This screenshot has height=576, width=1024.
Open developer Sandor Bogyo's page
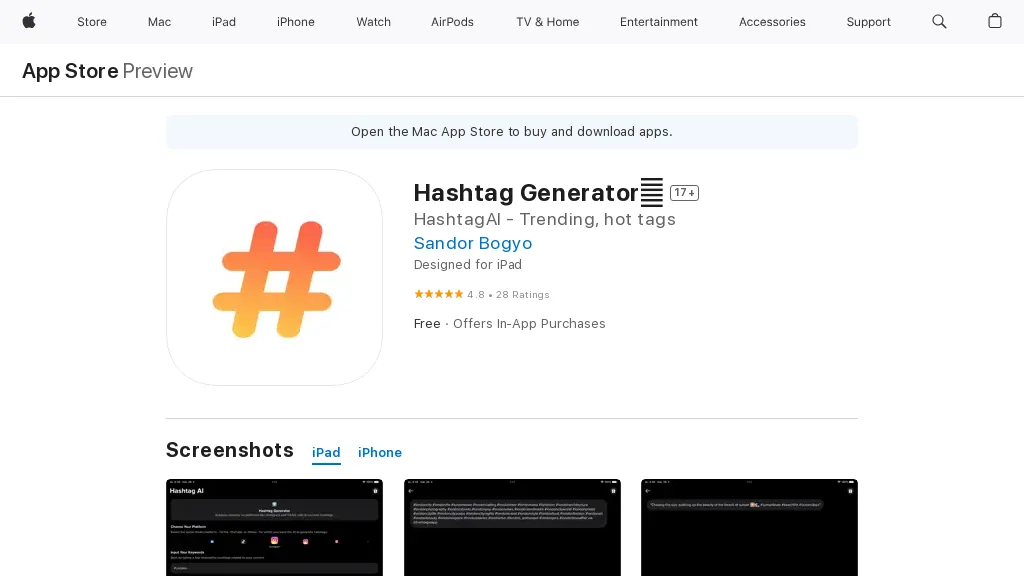[x=473, y=243]
